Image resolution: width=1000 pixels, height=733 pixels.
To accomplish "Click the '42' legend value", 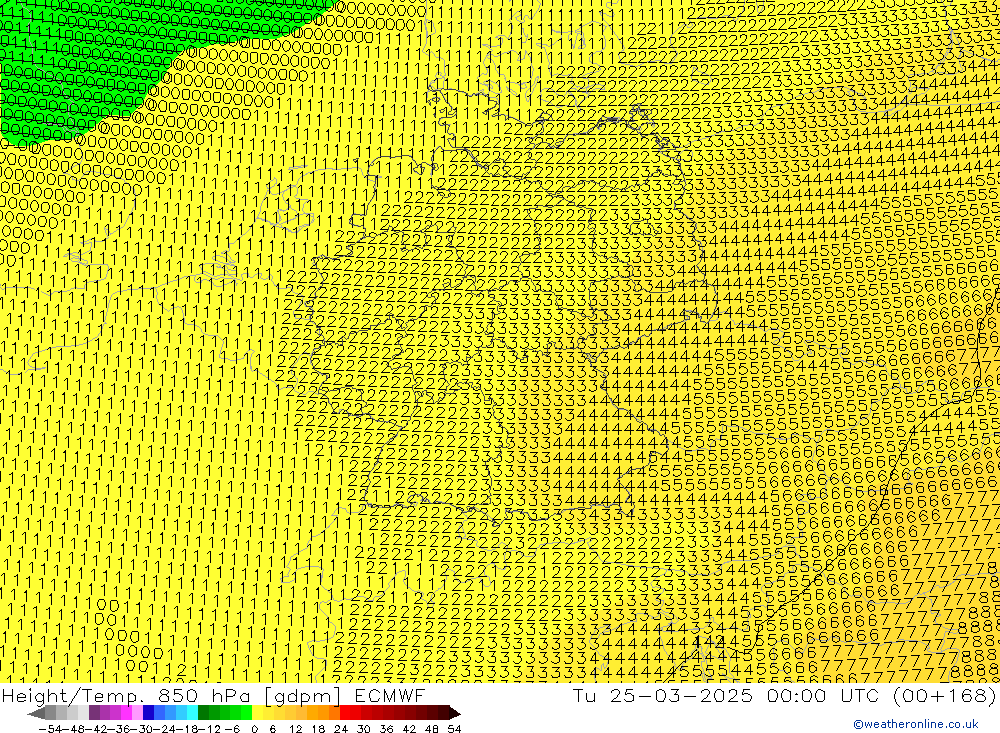I will coord(409,729).
